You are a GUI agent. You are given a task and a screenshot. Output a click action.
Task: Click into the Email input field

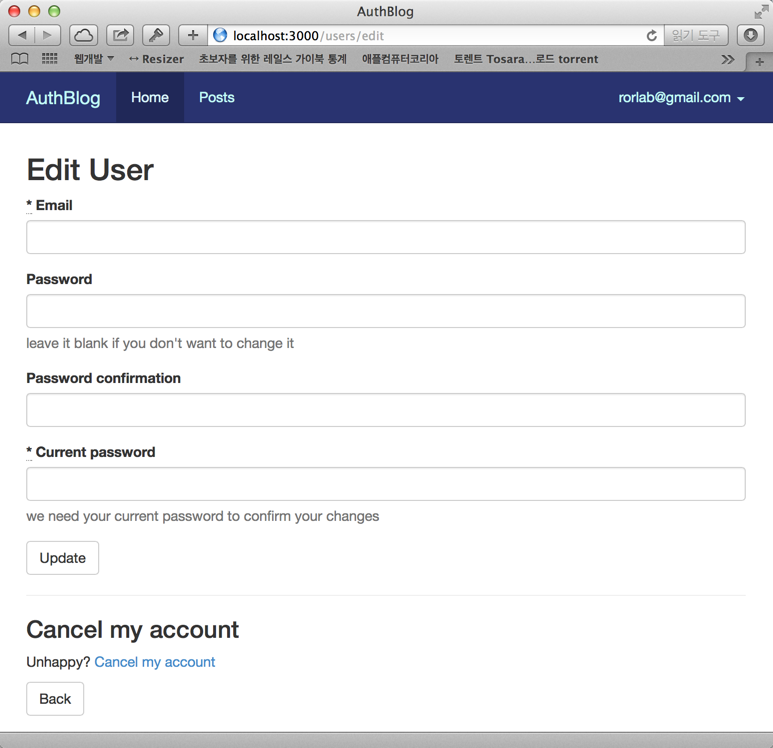[x=385, y=237]
